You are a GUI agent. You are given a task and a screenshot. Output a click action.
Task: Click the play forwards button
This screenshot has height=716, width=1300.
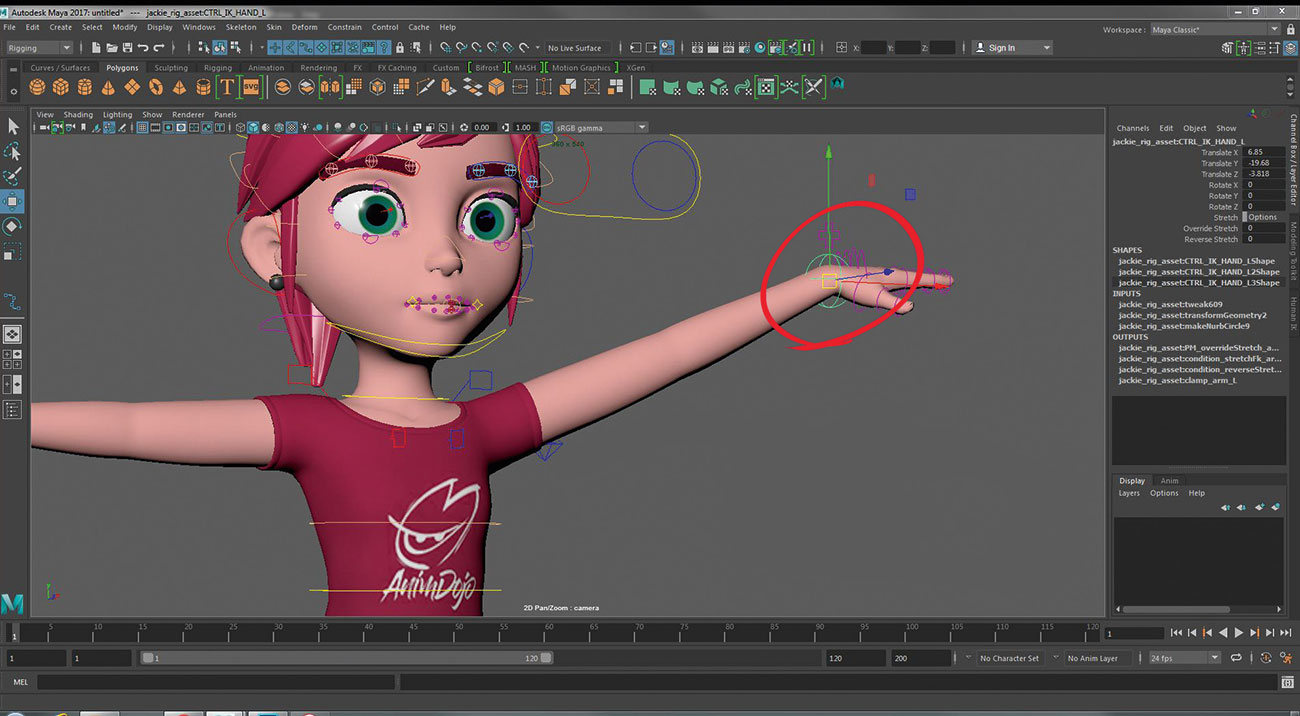point(1239,633)
